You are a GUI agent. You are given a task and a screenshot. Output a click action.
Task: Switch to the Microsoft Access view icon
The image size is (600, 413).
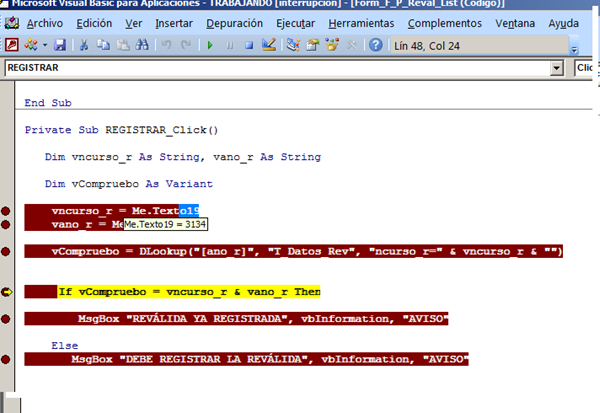tap(11, 45)
